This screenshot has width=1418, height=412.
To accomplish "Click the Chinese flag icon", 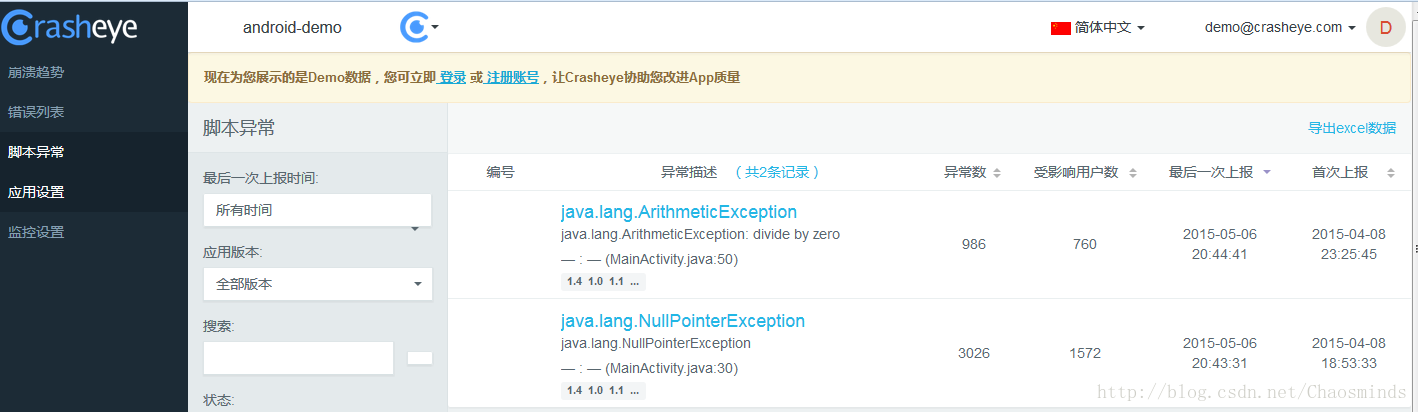I will pyautogui.click(x=1061, y=28).
